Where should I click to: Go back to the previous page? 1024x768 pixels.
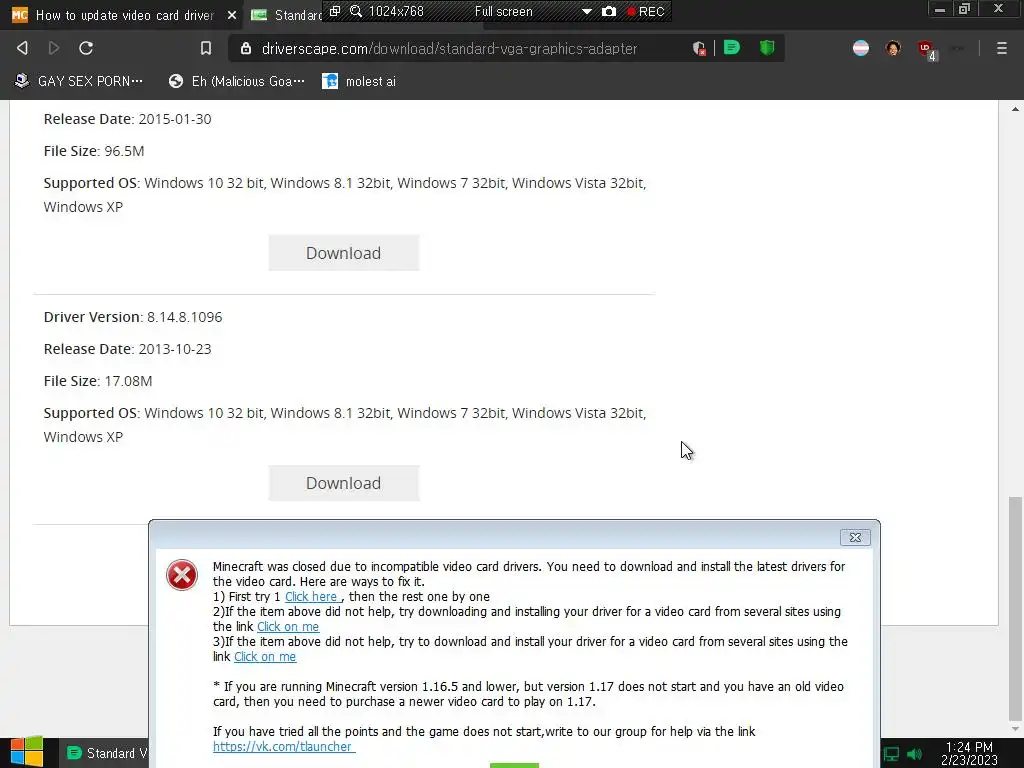[x=22, y=48]
